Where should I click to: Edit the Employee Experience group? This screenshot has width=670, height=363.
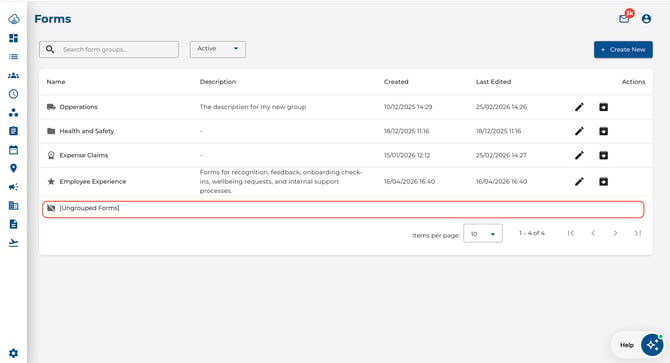tap(579, 182)
